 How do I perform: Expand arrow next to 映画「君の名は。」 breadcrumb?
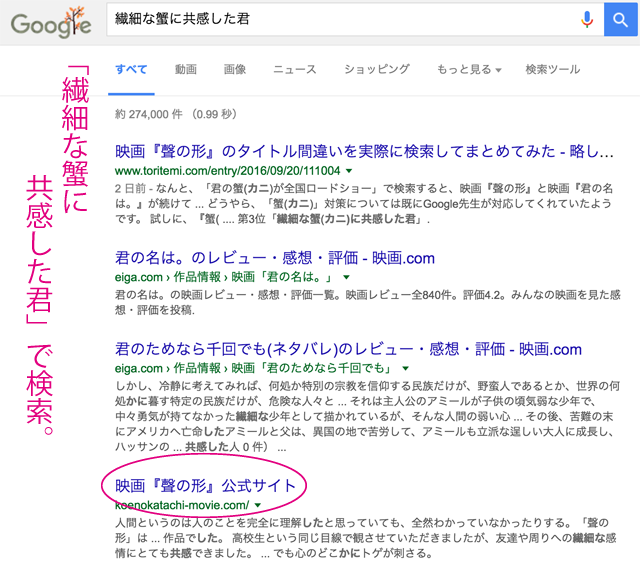(346, 277)
